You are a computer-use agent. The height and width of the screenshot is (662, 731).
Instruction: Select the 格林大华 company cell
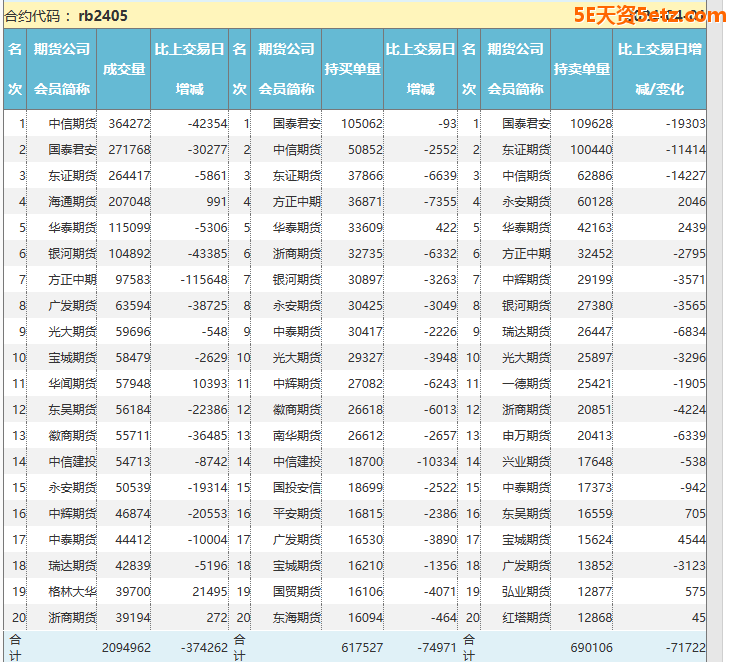pyautogui.click(x=73, y=592)
